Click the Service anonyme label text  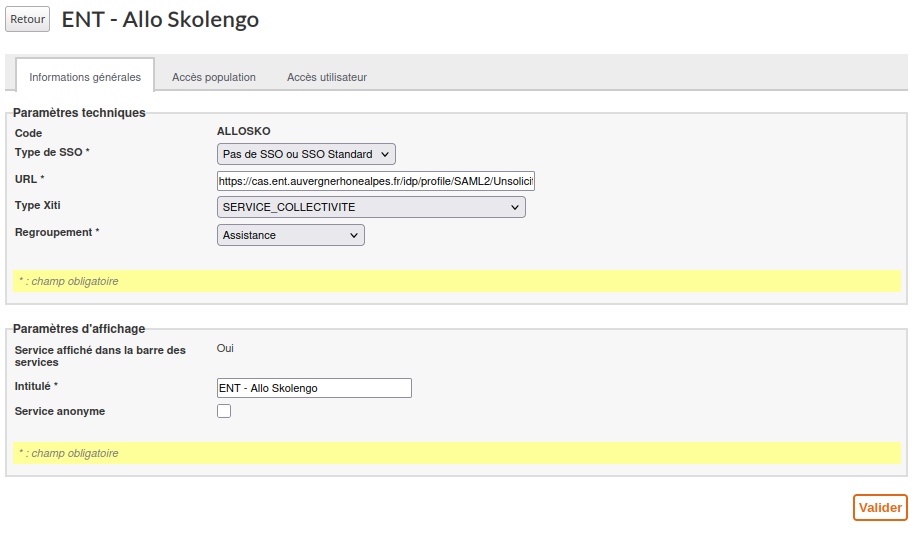click(60, 411)
